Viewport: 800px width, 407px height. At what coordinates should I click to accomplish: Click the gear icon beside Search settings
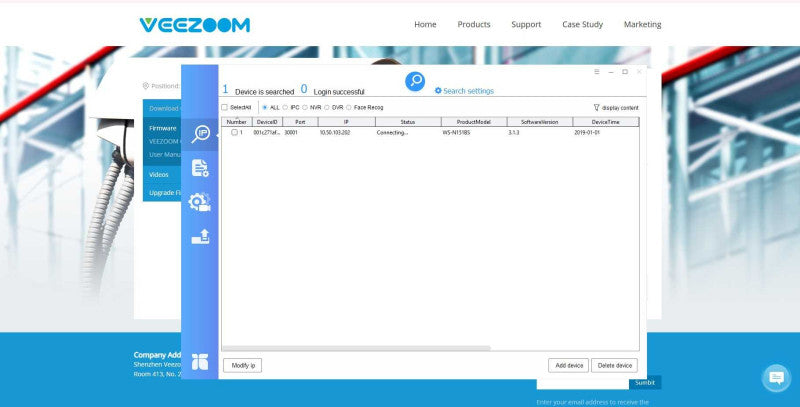pos(438,91)
